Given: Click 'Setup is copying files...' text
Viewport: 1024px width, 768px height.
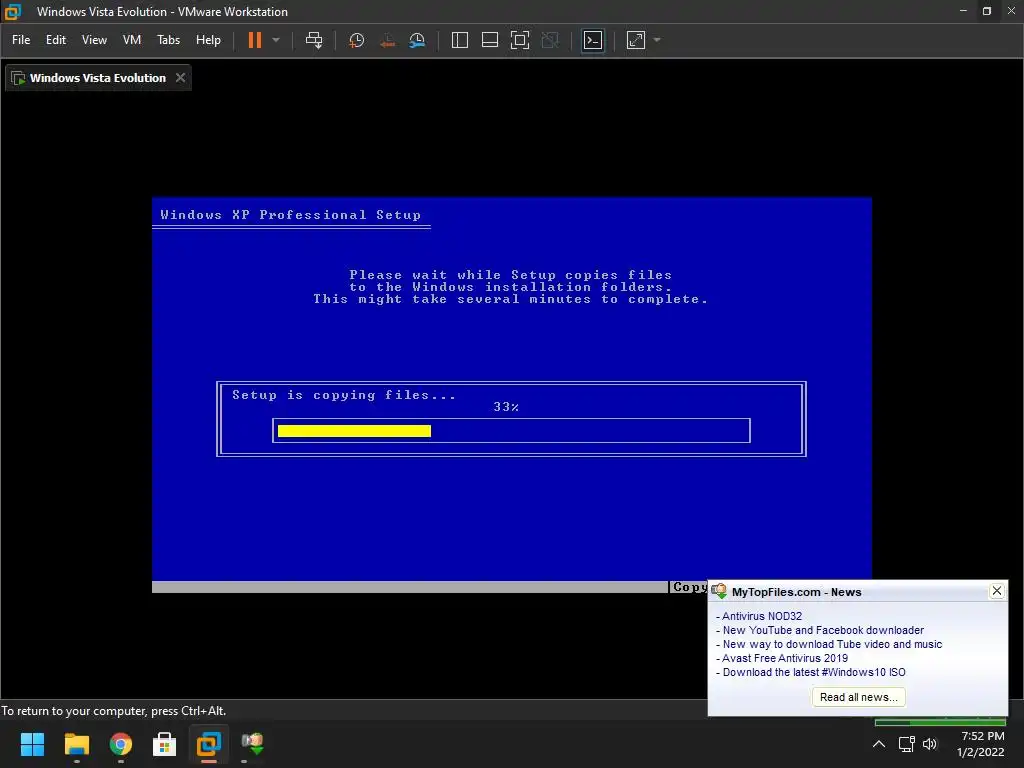Looking at the screenshot, I should [344, 395].
